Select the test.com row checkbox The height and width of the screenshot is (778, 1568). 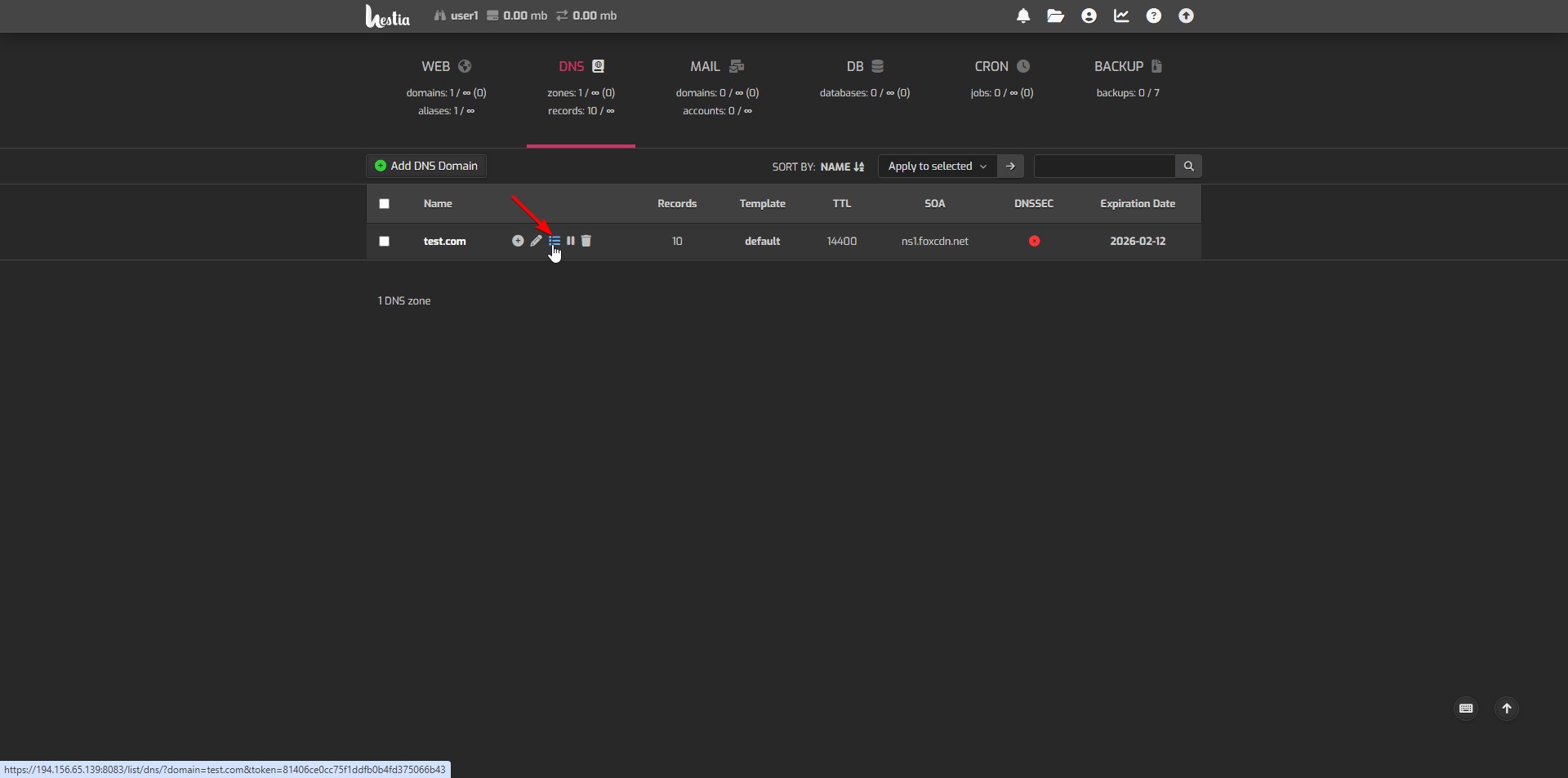385,242
